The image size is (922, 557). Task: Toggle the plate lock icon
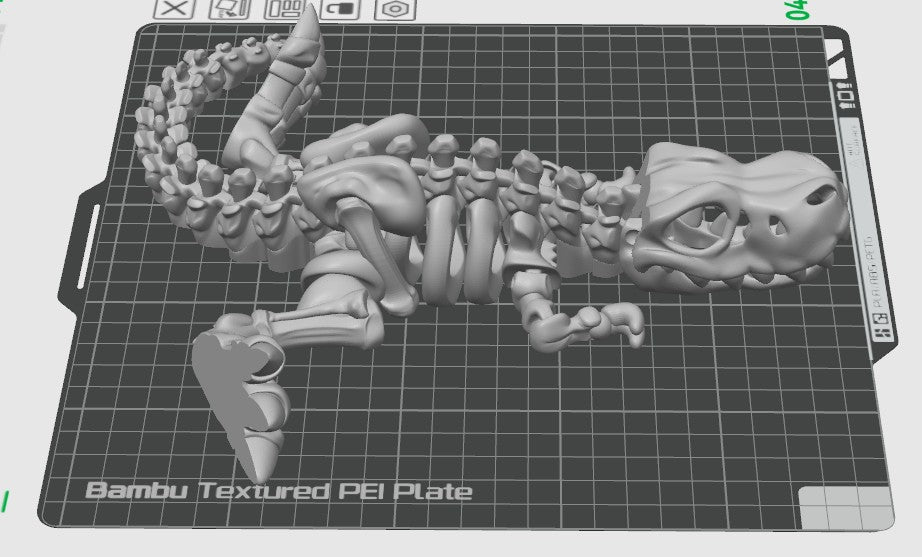click(341, 9)
